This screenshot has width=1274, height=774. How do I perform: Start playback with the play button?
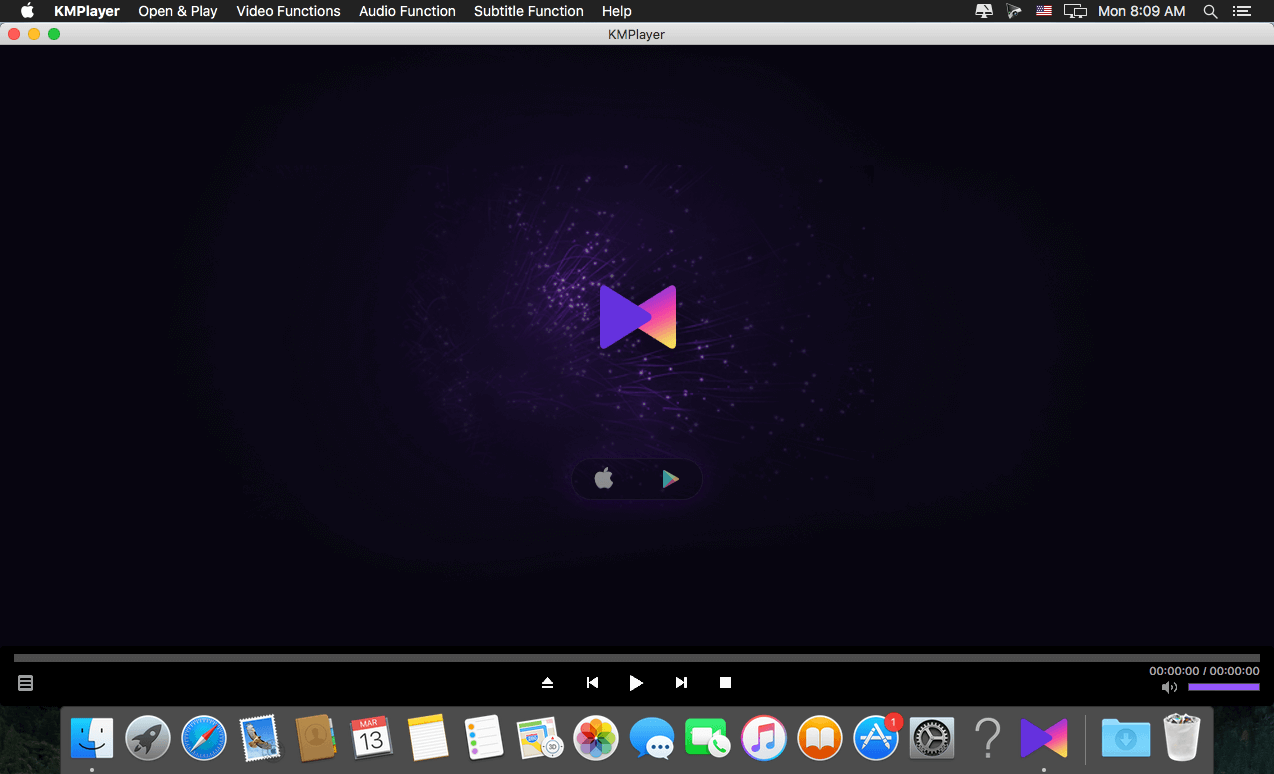point(636,683)
